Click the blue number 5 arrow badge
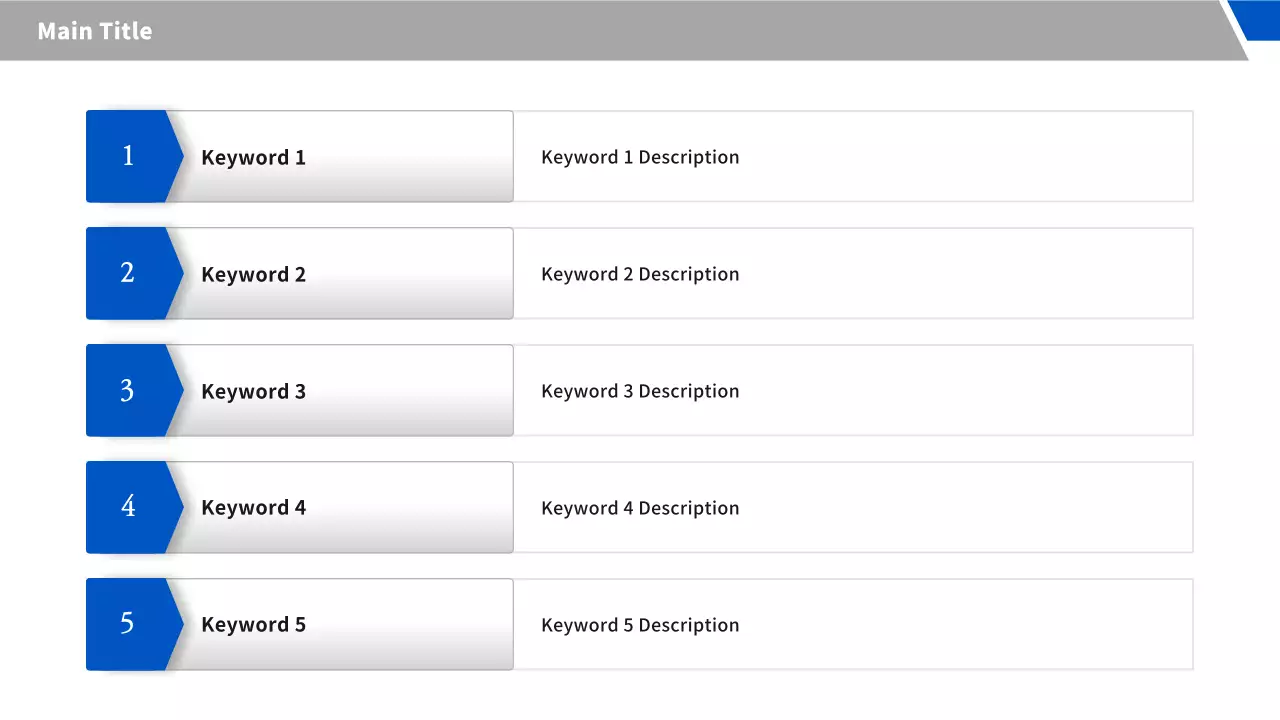1280x720 pixels. (x=130, y=624)
